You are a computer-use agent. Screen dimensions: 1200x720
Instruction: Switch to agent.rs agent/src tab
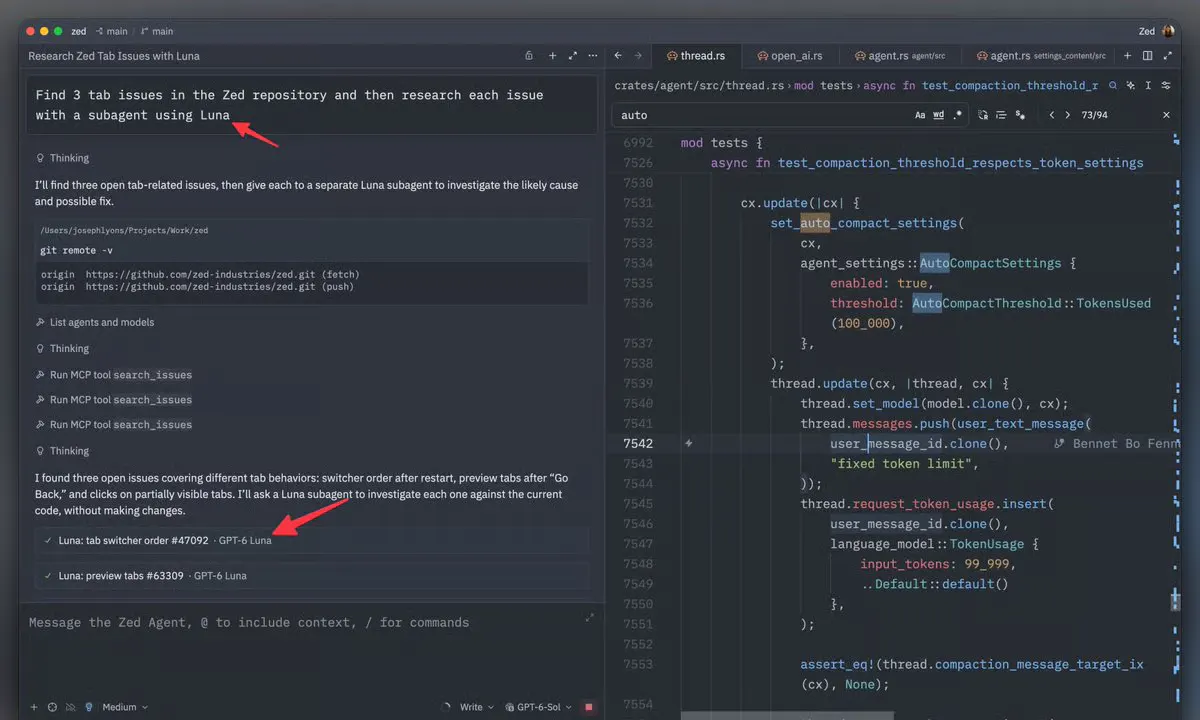tap(900, 56)
